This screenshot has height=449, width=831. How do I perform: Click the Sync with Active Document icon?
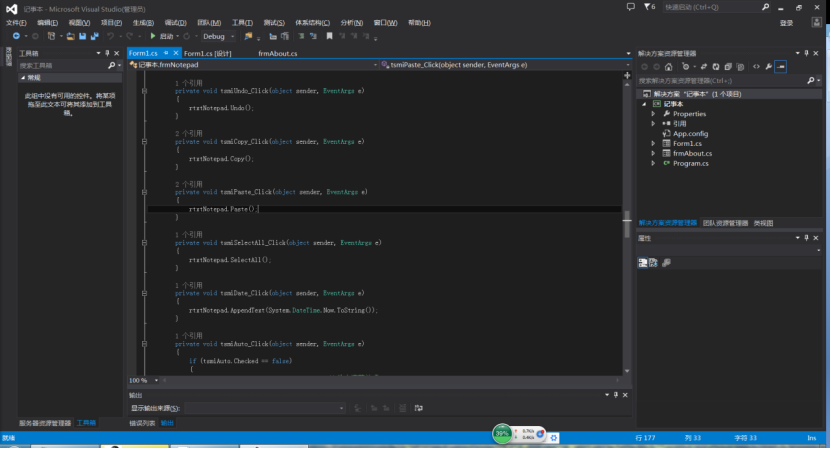coord(704,67)
